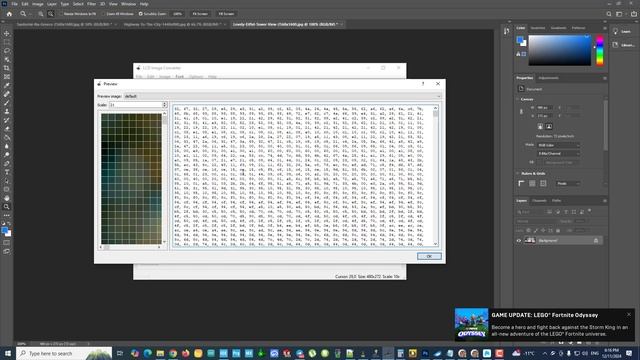The width and height of the screenshot is (640, 360).
Task: Click the Fill Screen button
Action: click(226, 14)
